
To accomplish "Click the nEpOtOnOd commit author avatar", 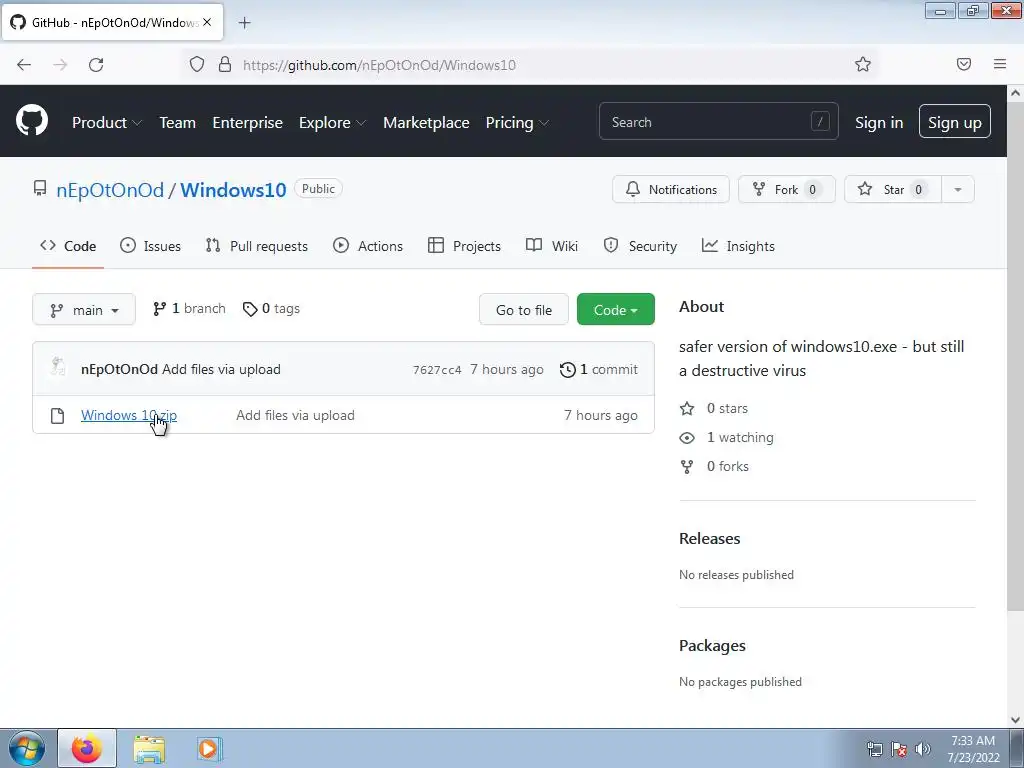I will (x=57, y=367).
